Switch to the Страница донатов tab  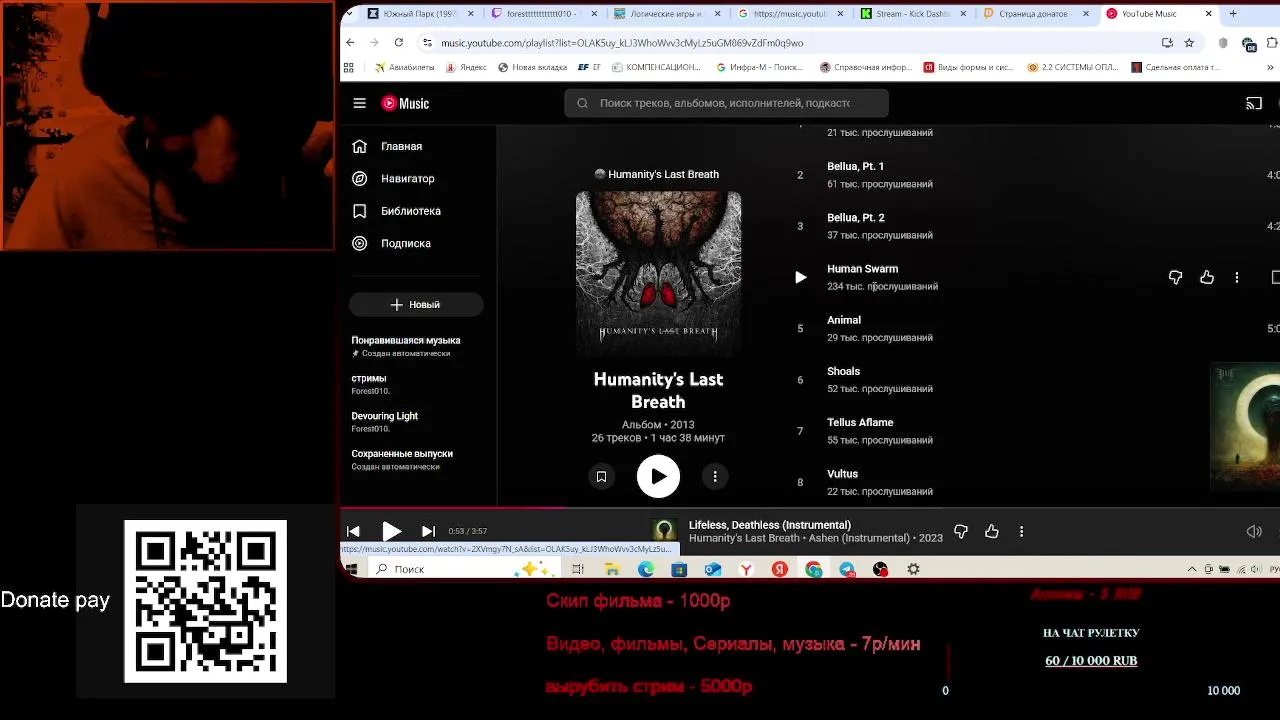click(1036, 14)
